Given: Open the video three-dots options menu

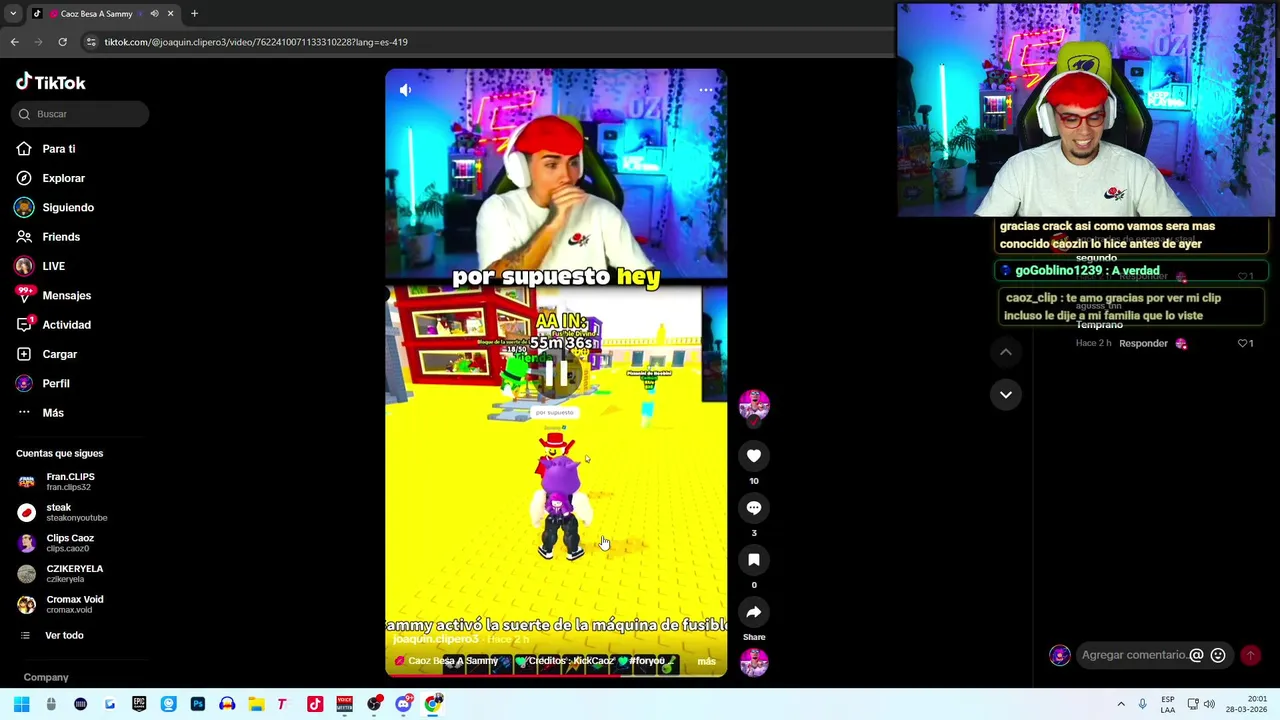Looking at the screenshot, I should pyautogui.click(x=706, y=90).
